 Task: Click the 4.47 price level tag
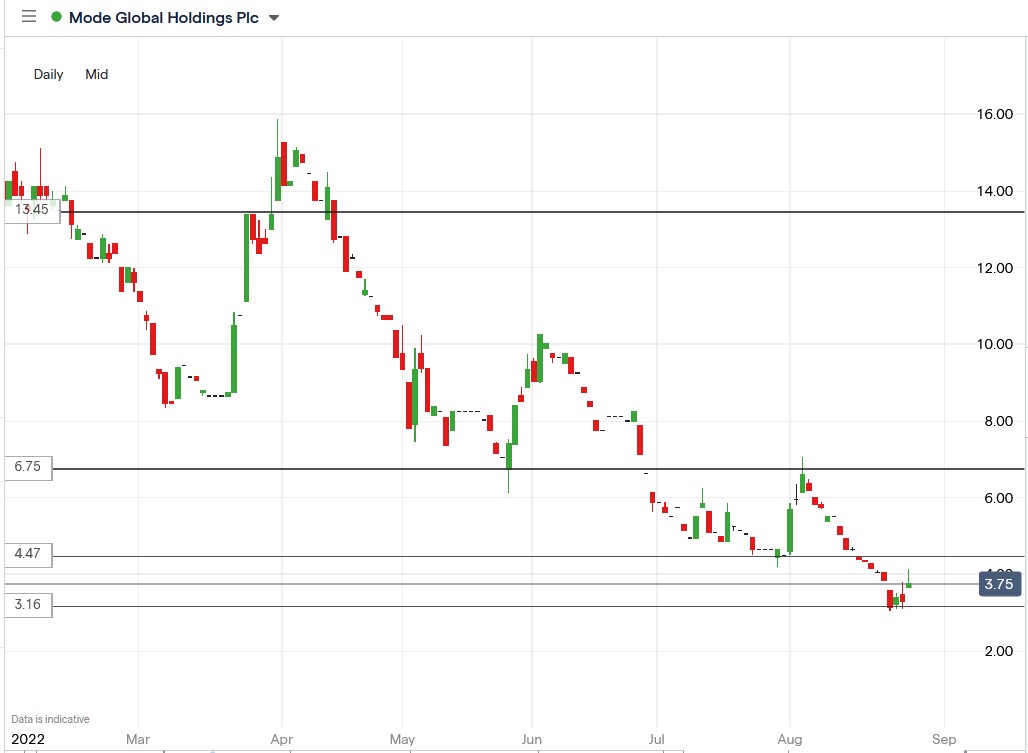pos(27,555)
